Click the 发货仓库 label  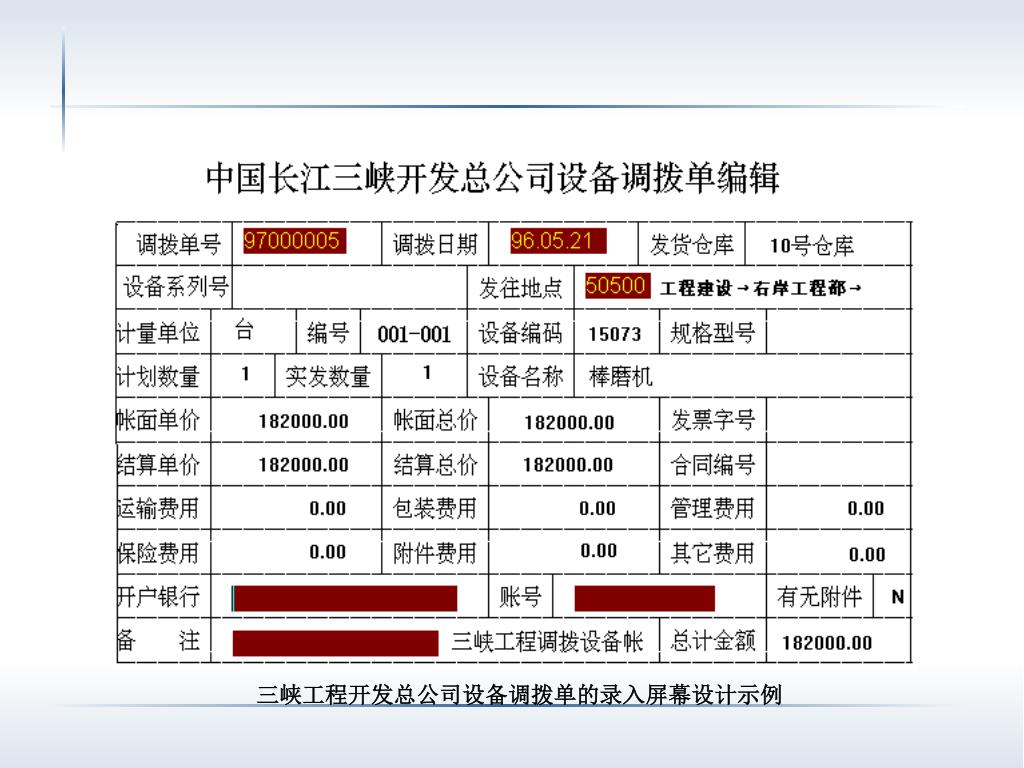tap(692, 245)
